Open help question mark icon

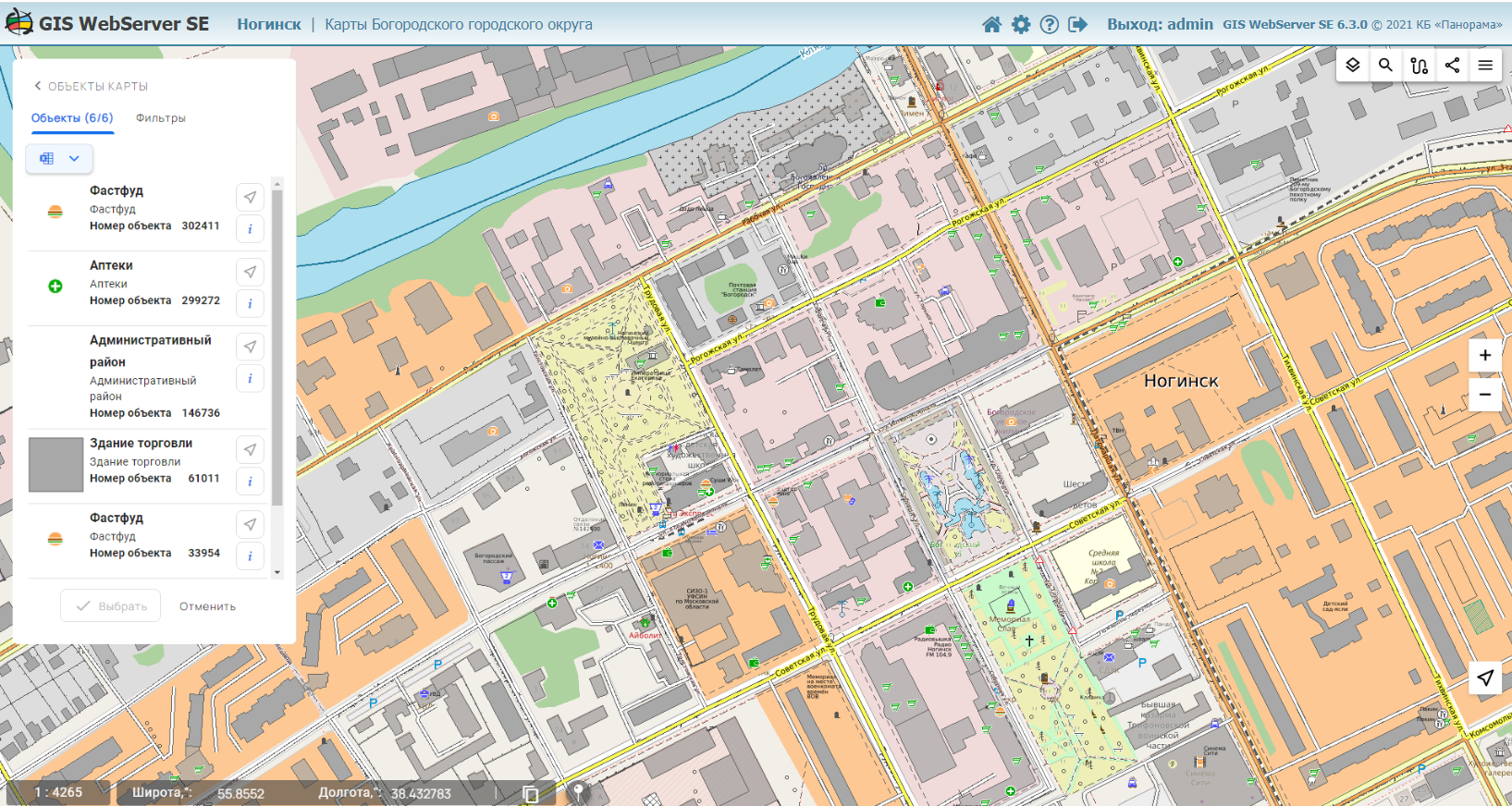pos(1050,25)
